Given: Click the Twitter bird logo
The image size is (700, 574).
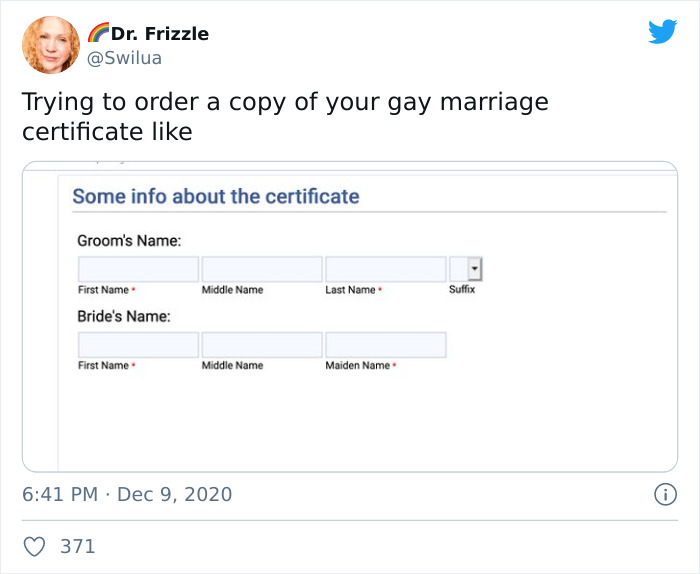Looking at the screenshot, I should tap(662, 31).
